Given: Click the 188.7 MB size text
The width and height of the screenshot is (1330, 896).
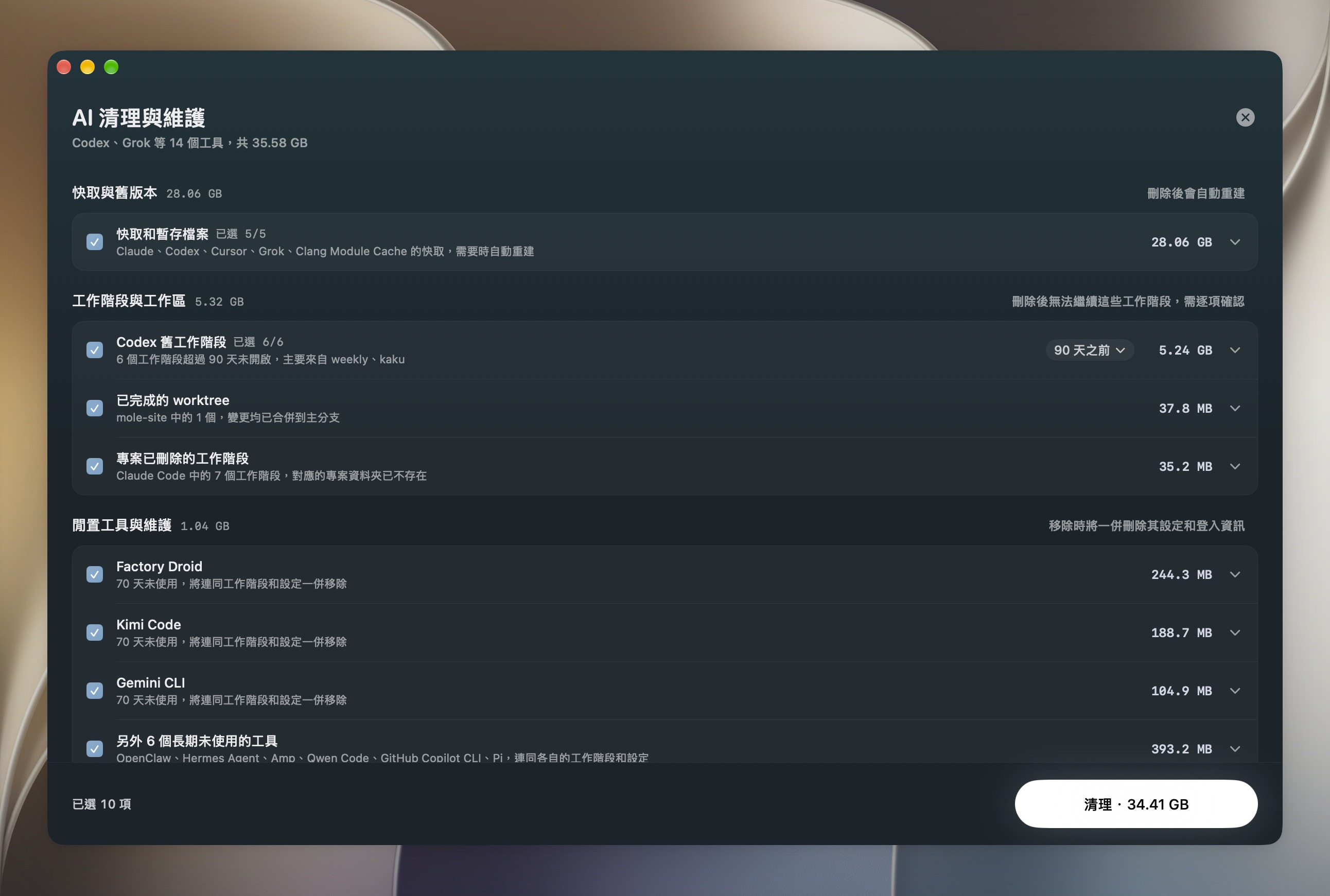Looking at the screenshot, I should tap(1181, 633).
